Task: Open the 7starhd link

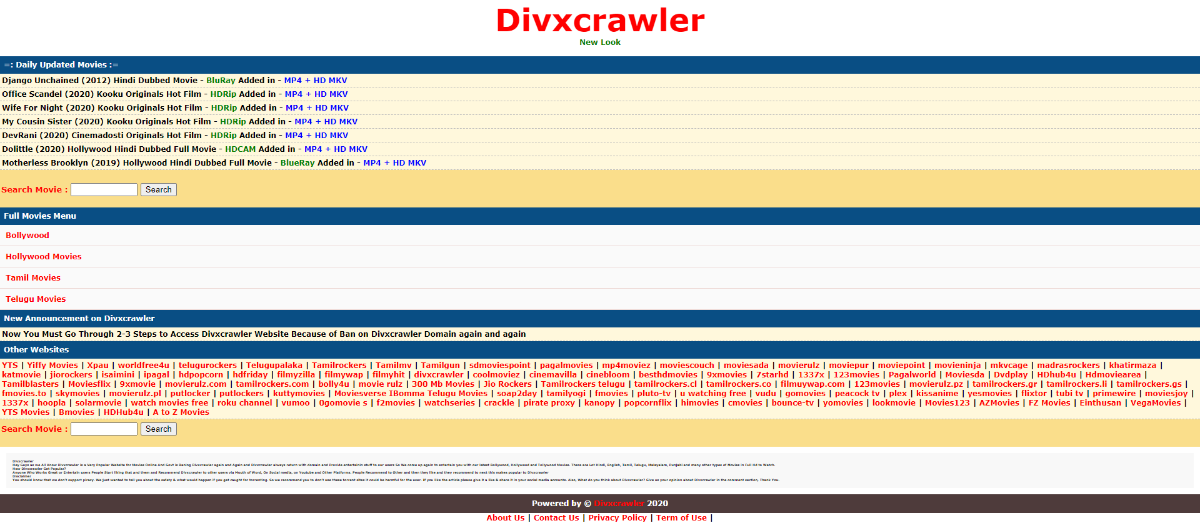Action: point(772,375)
